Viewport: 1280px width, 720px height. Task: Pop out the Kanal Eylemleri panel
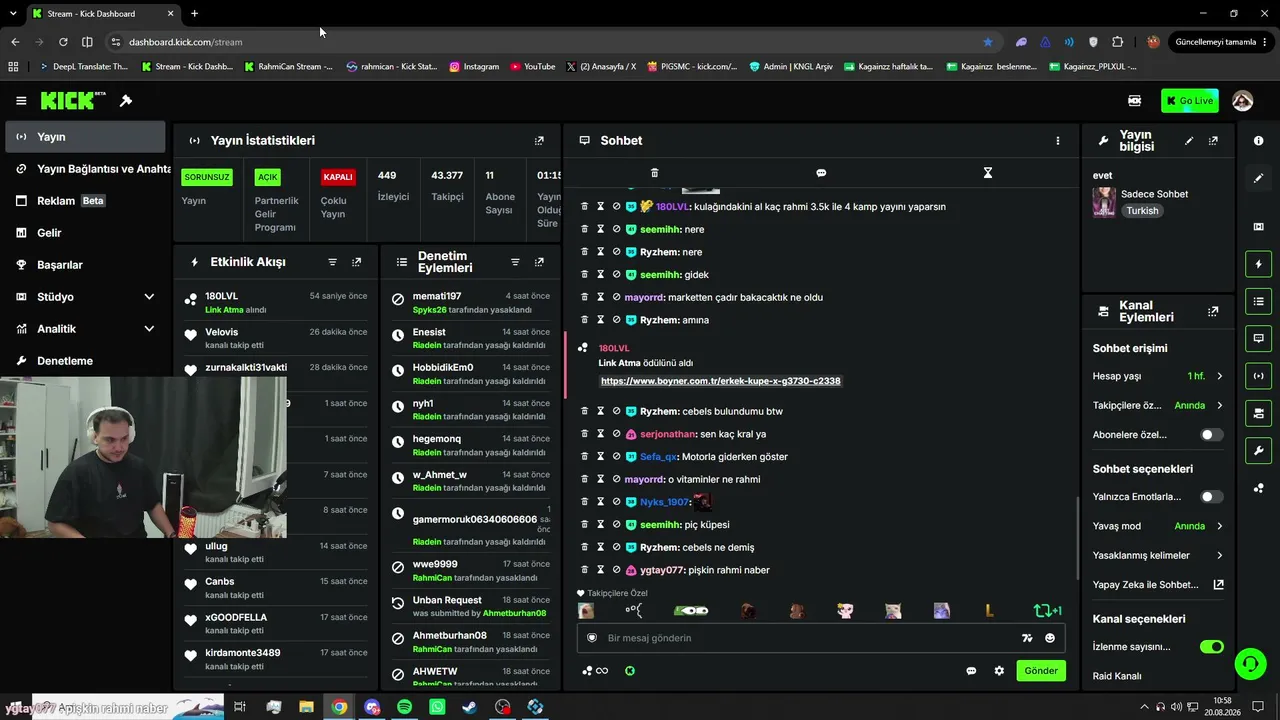tap(1213, 312)
